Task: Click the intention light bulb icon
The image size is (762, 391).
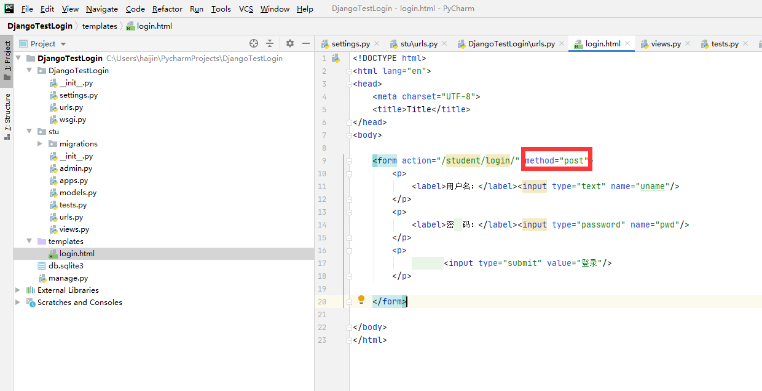Action: pos(361,299)
